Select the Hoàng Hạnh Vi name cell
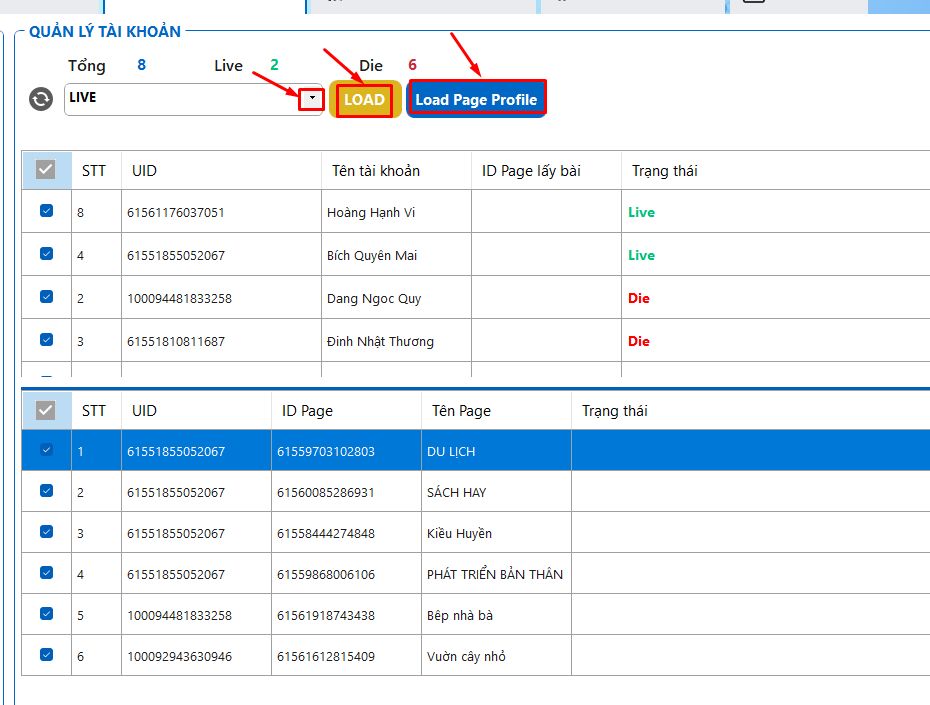930x705 pixels. (x=396, y=212)
